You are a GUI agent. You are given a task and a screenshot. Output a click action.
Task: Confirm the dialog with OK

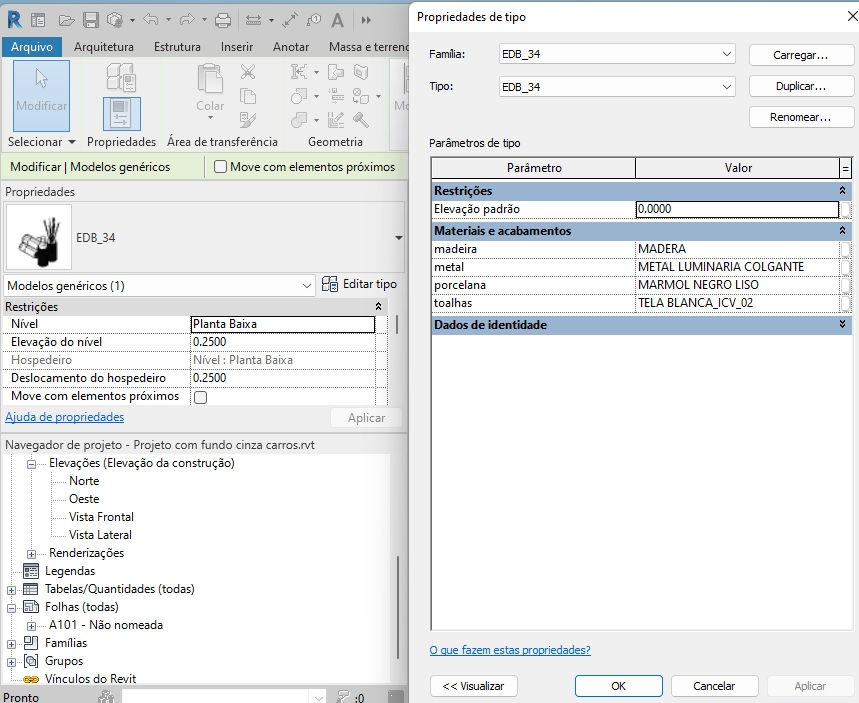(x=619, y=686)
